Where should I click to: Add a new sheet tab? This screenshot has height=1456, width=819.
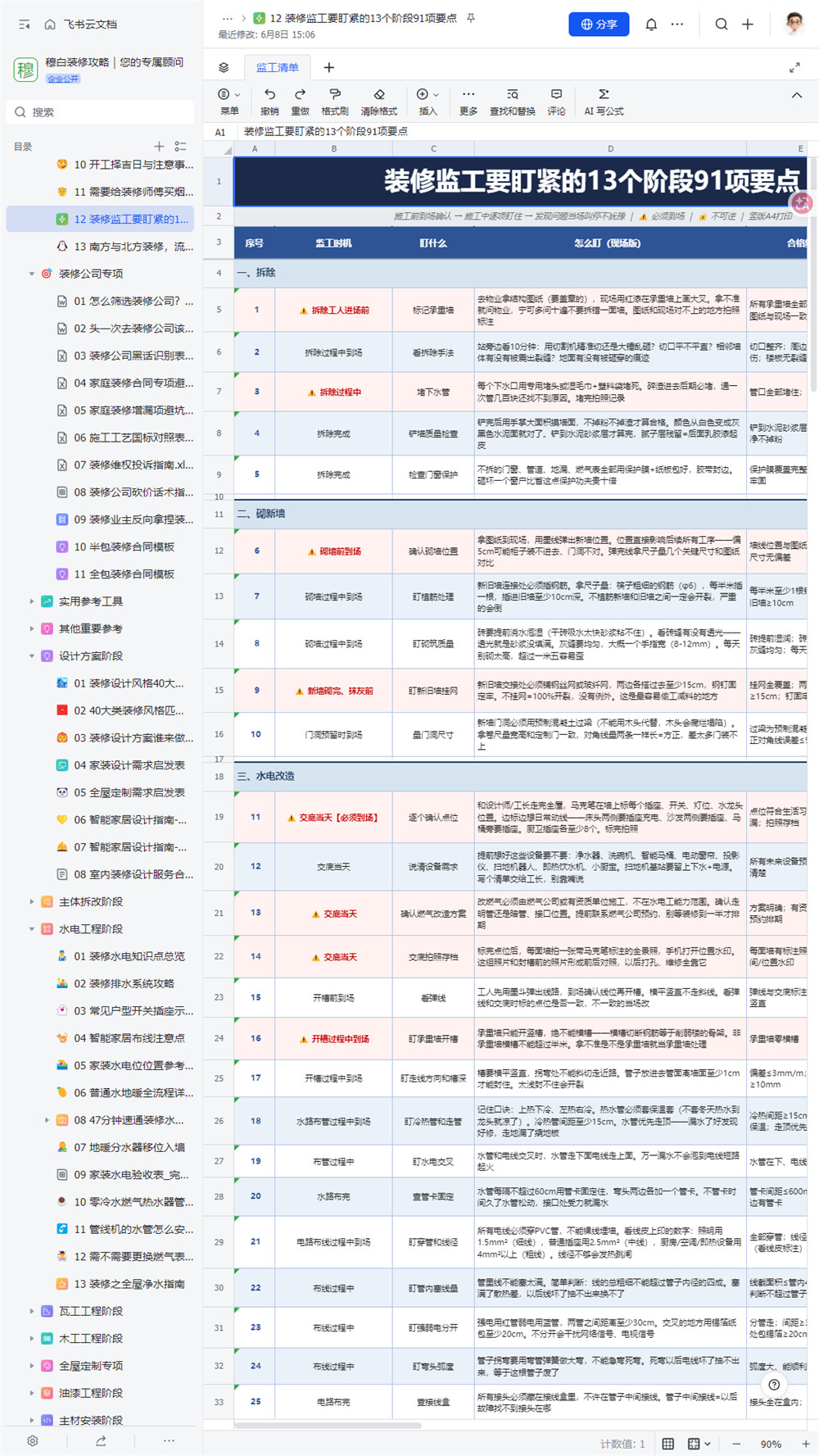(328, 67)
